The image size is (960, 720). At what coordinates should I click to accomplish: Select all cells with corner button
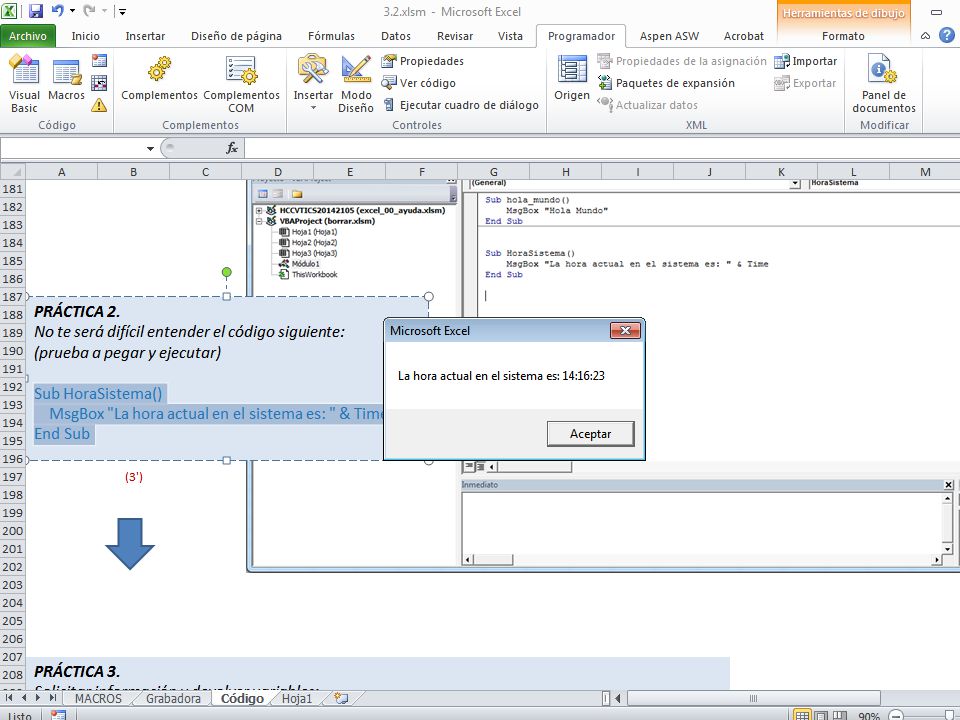coord(13,172)
